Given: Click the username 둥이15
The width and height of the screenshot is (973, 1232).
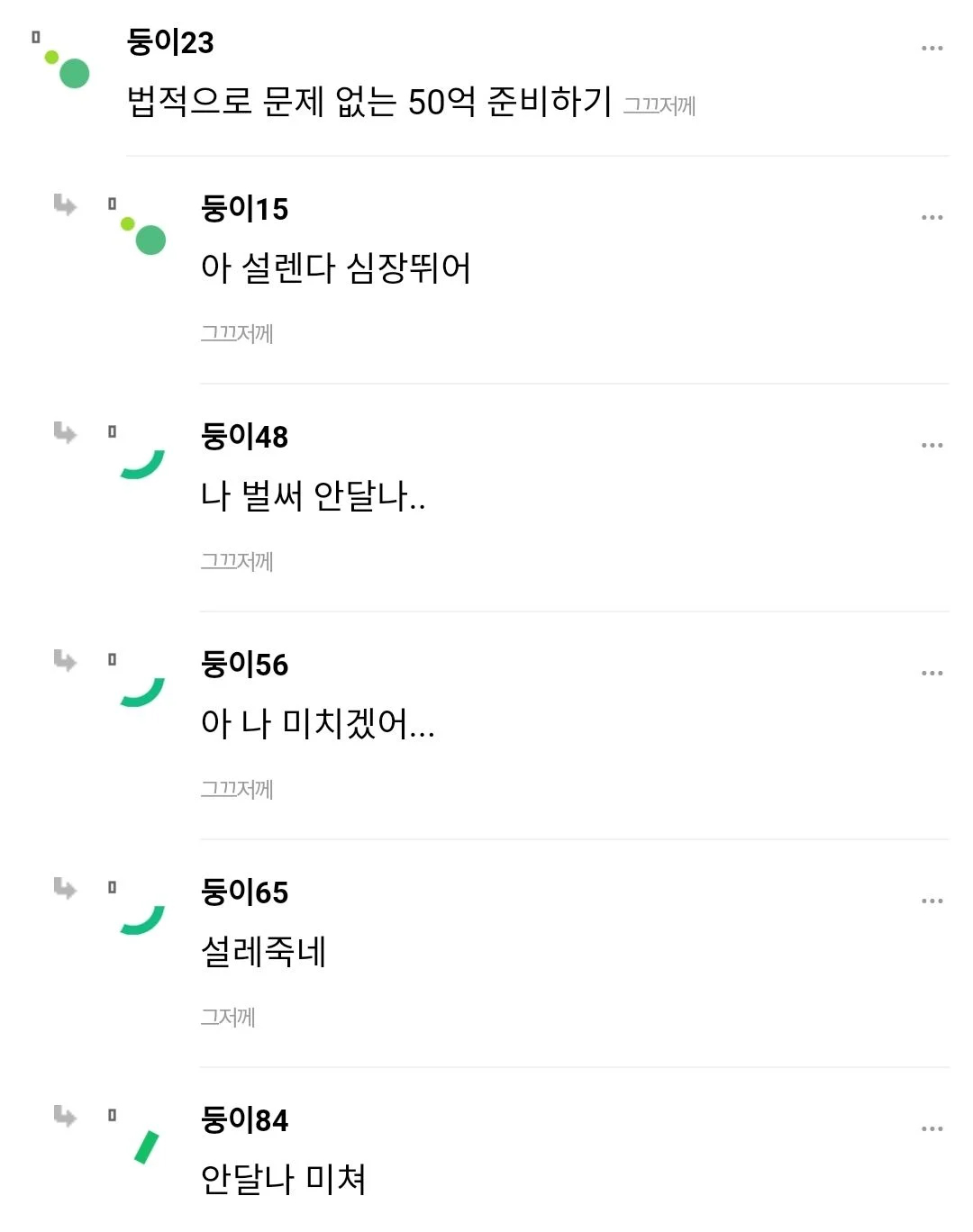Looking at the screenshot, I should [x=244, y=209].
